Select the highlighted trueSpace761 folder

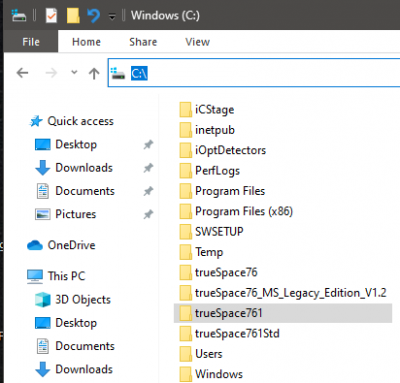click(x=283, y=313)
